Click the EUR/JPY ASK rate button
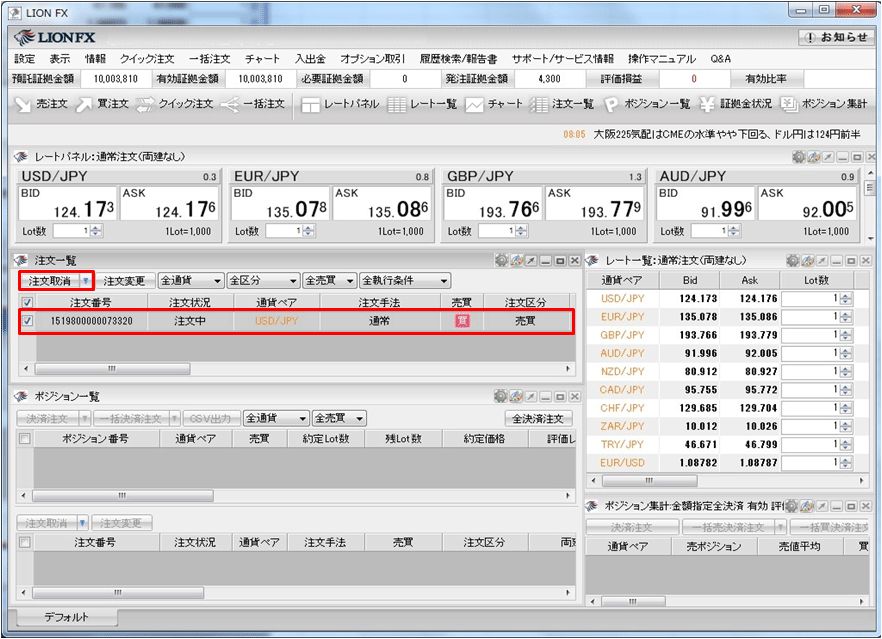The image size is (882, 639). 381,203
